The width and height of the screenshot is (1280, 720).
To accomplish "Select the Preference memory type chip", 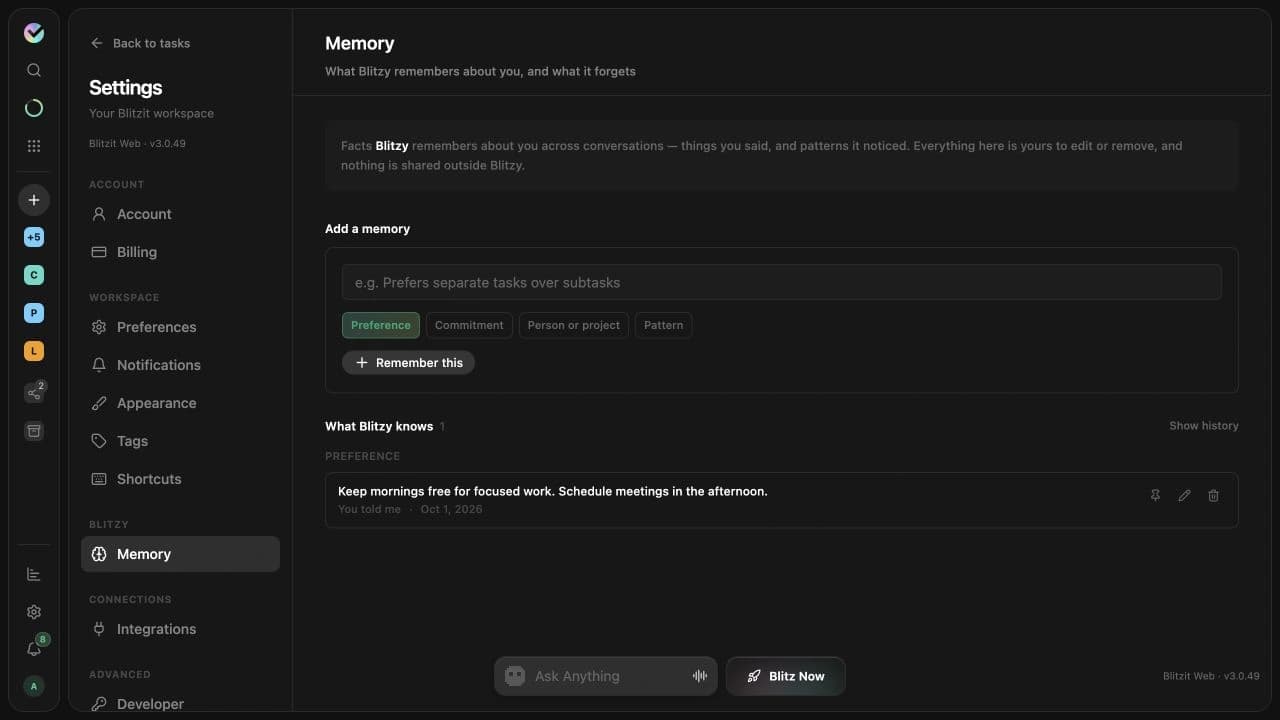I will pos(381,325).
